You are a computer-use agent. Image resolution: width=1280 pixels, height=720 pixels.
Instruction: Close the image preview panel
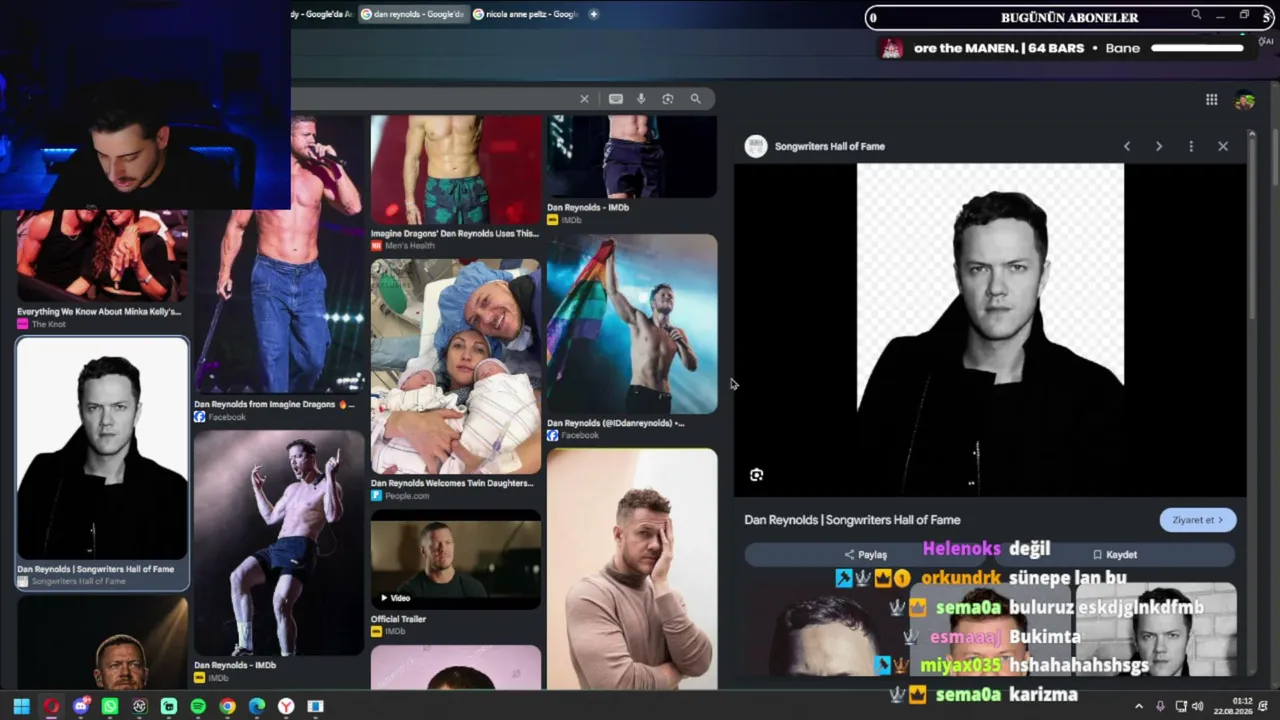pyautogui.click(x=1223, y=146)
